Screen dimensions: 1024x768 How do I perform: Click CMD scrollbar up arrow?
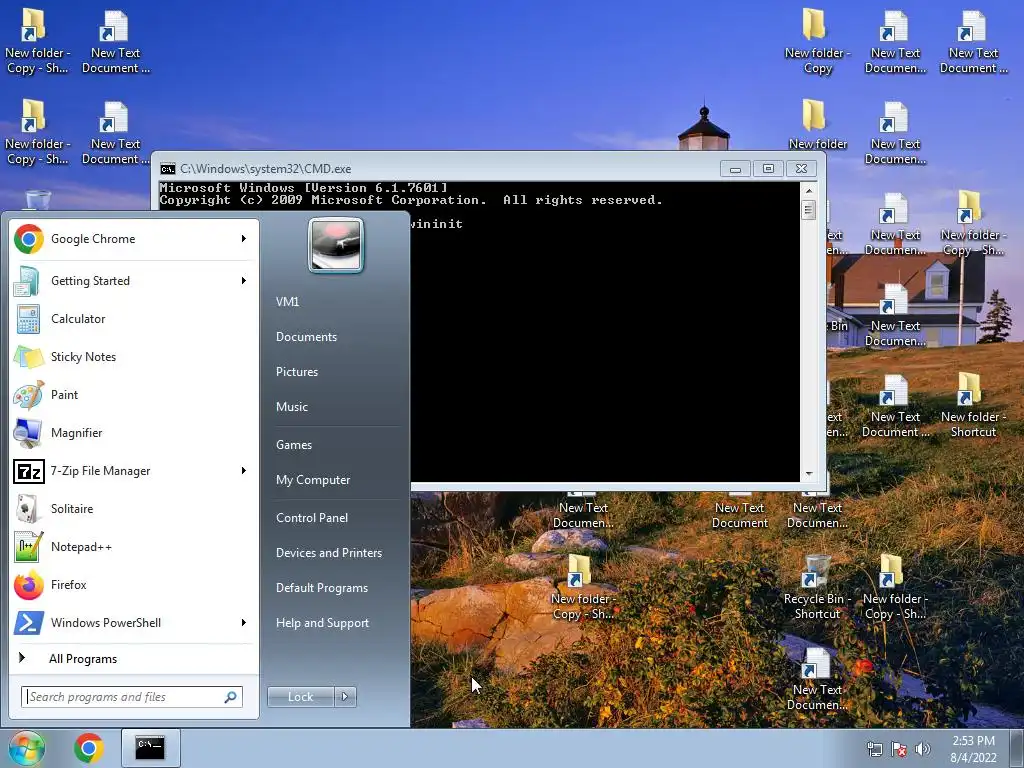(x=808, y=191)
